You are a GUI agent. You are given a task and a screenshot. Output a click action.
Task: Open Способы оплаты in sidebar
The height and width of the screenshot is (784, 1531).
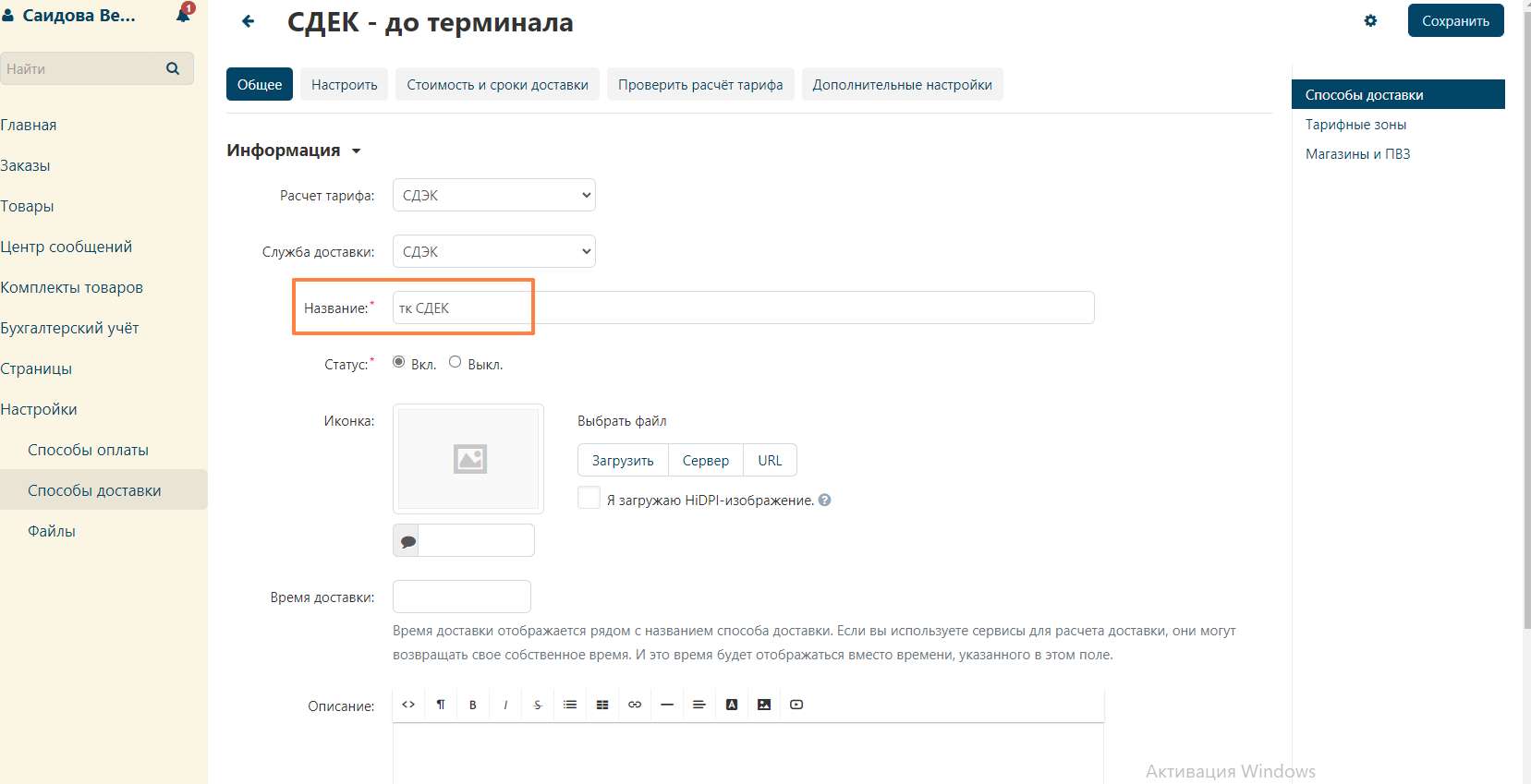(88, 450)
